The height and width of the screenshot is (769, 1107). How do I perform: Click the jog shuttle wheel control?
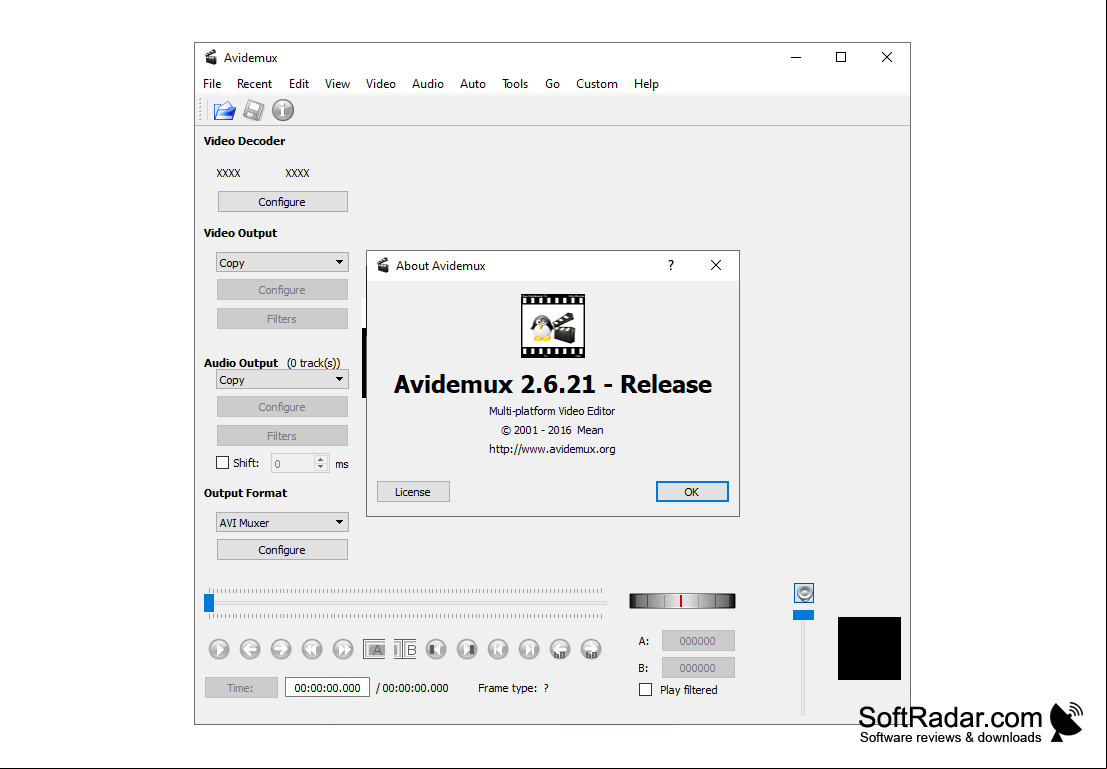point(682,601)
